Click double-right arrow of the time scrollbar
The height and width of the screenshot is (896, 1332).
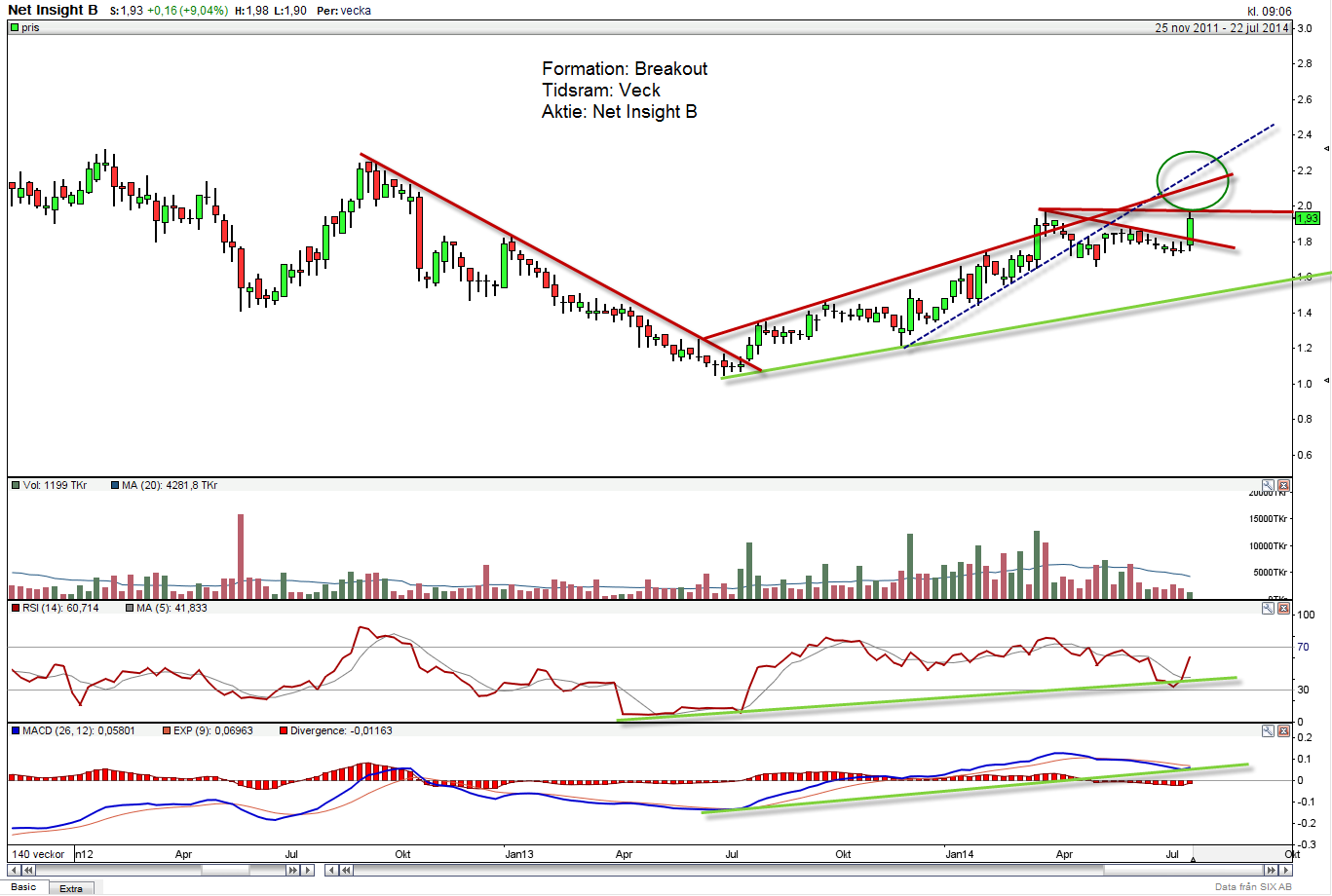click(x=1272, y=870)
